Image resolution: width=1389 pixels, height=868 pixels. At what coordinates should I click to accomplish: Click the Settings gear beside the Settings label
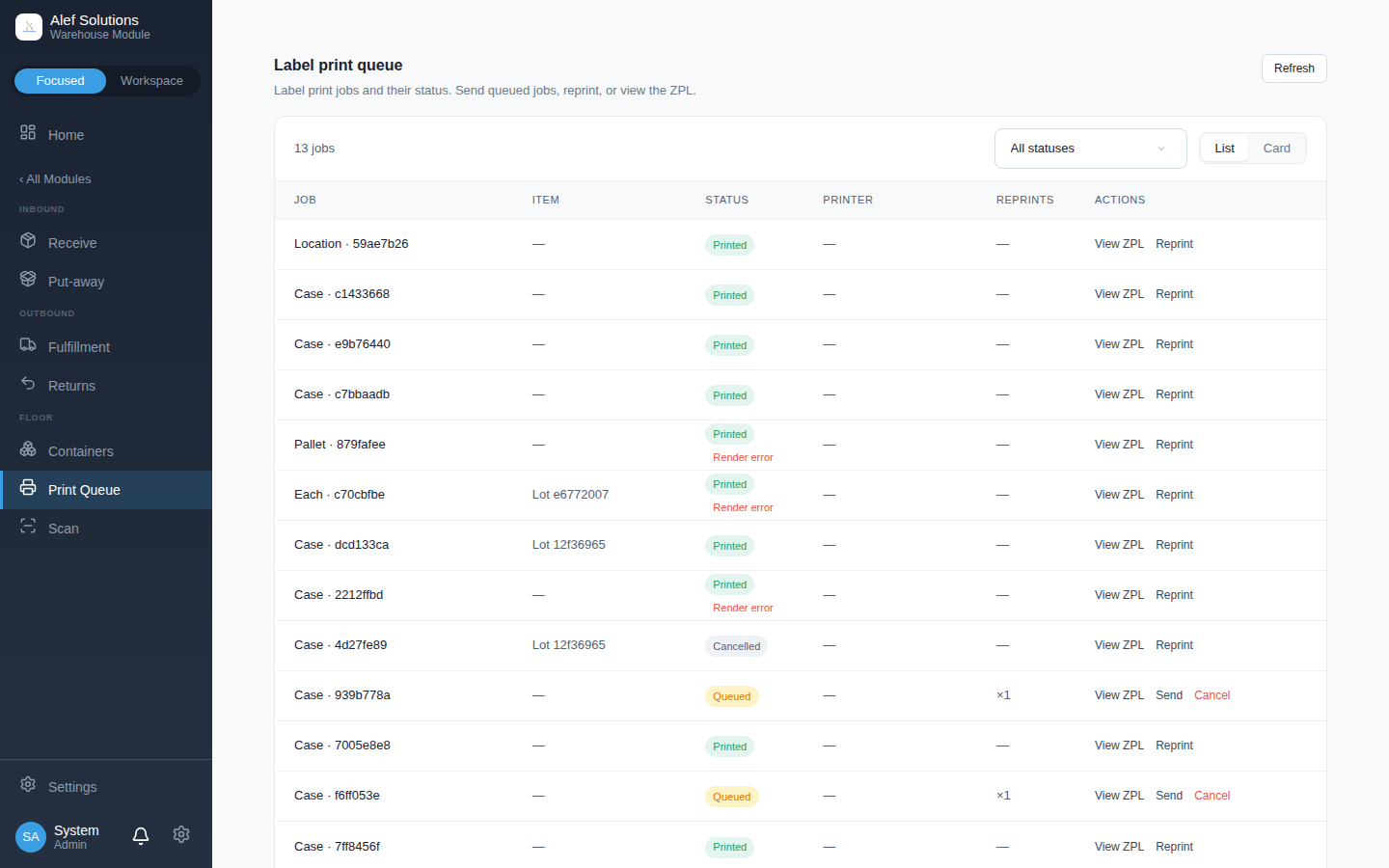[x=28, y=784]
